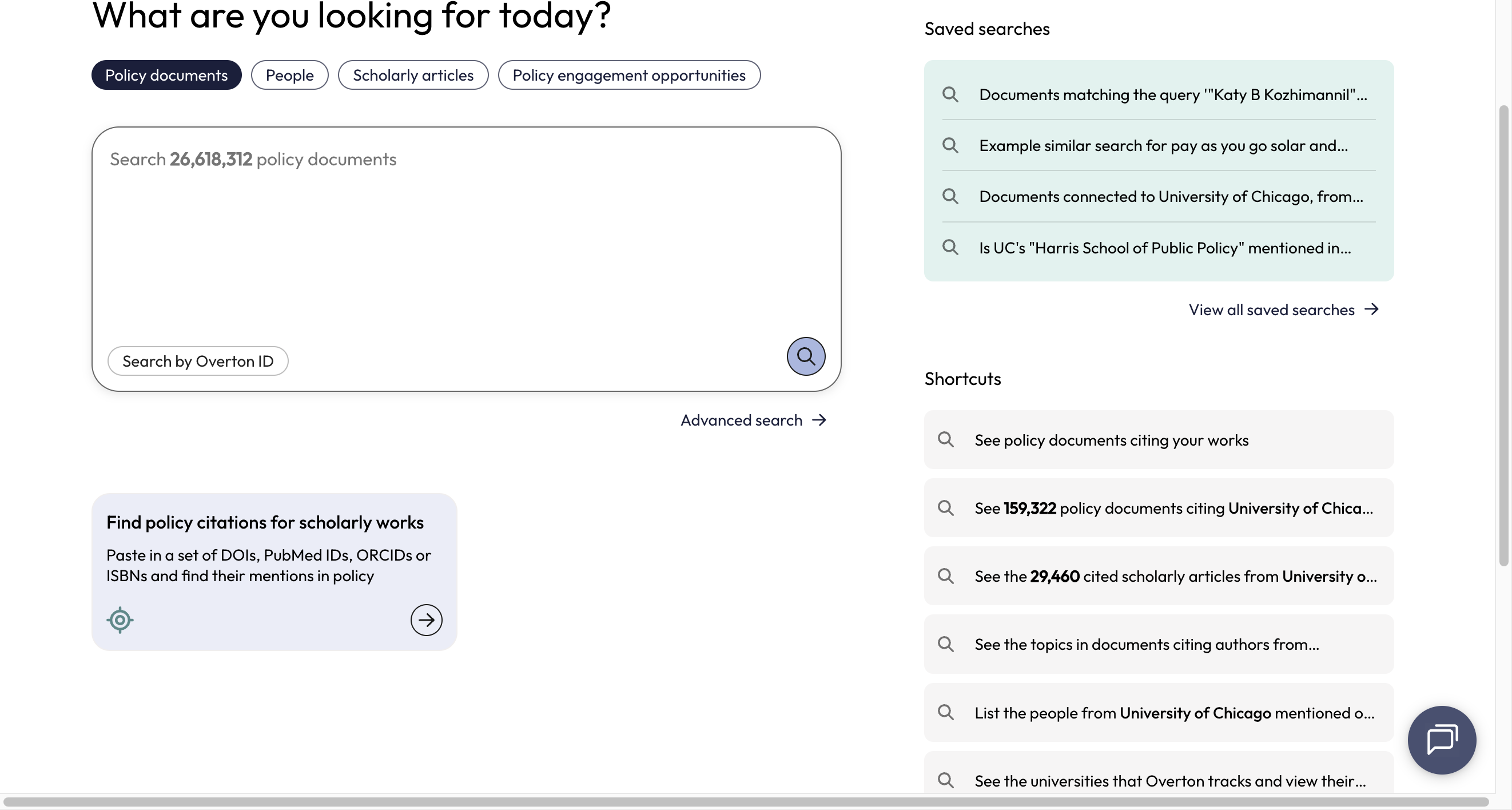Open universities that Overton tracks shortcut
This screenshot has width=1512, height=810.
pos(1159,773)
